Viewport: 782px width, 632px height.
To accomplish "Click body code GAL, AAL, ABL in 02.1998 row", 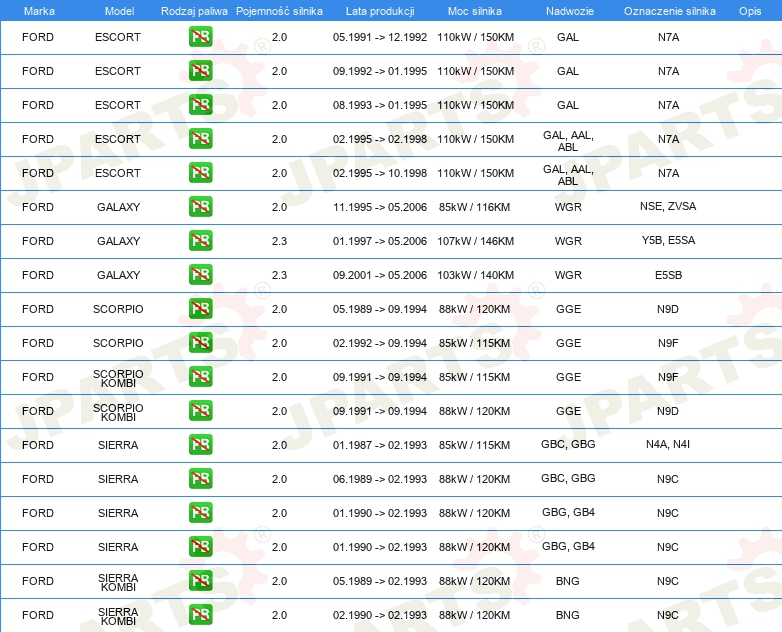I will click(568, 141).
